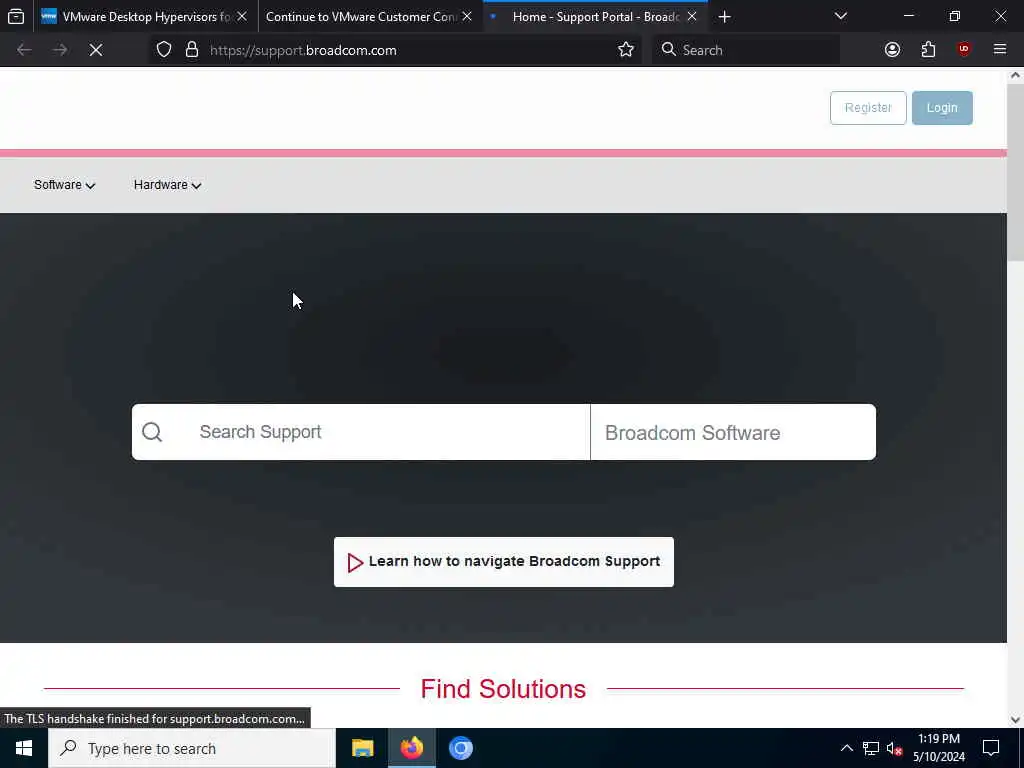1024x768 pixels.
Task: Open the Broadcom Software category dropdown
Action: (x=733, y=432)
